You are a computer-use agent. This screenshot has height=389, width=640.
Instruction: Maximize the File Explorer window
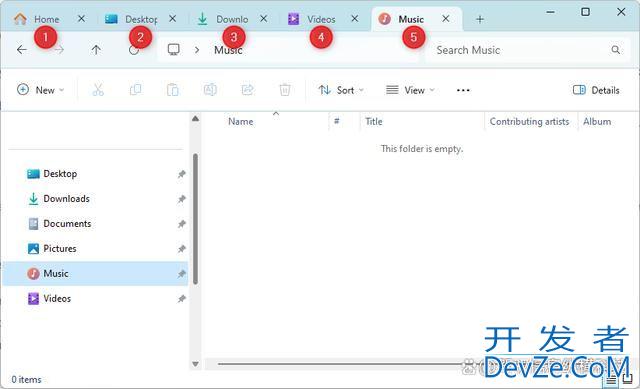click(585, 12)
